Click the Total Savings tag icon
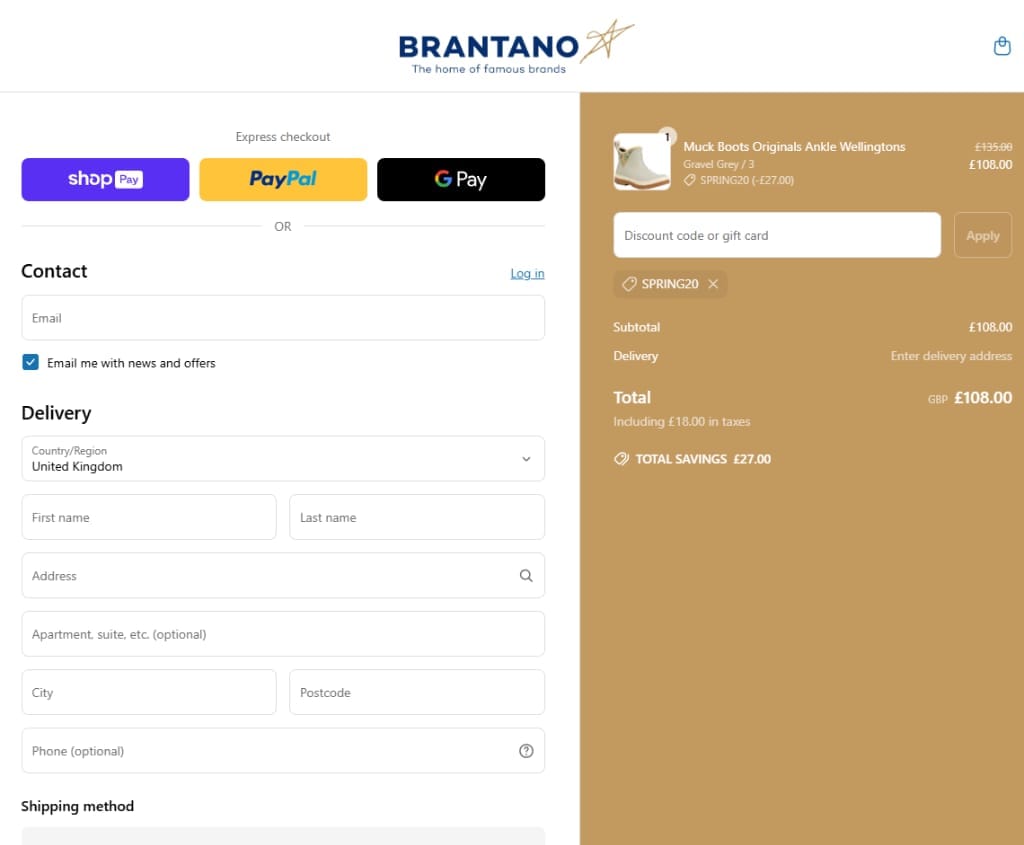1024x845 pixels. click(x=621, y=459)
